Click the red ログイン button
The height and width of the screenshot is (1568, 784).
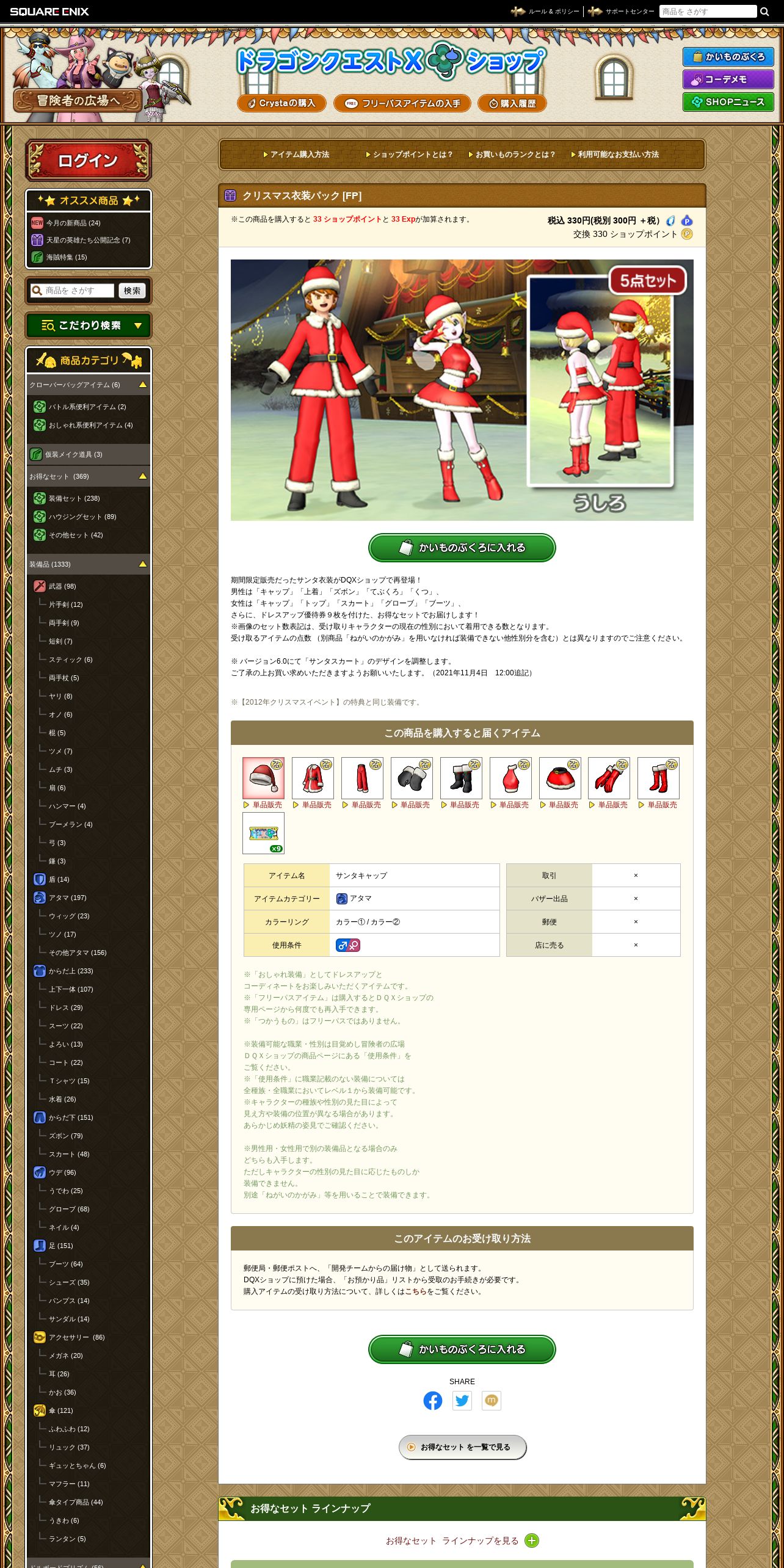pyautogui.click(x=89, y=161)
